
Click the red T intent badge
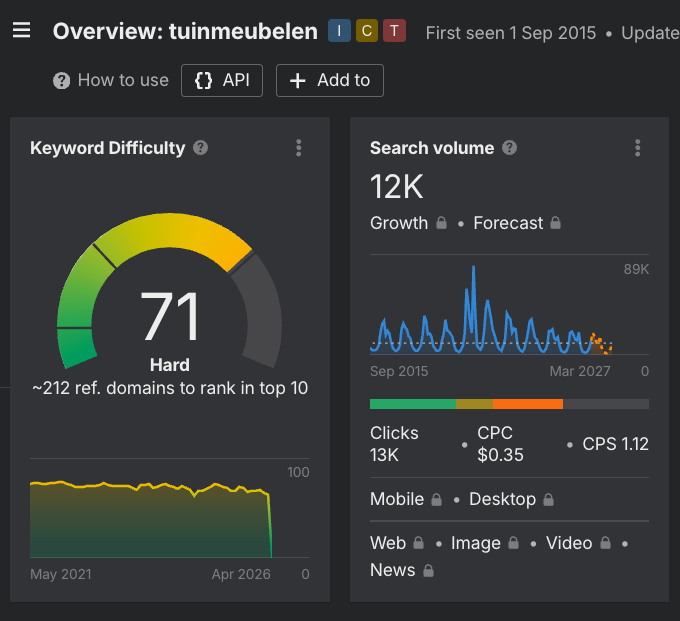(394, 31)
